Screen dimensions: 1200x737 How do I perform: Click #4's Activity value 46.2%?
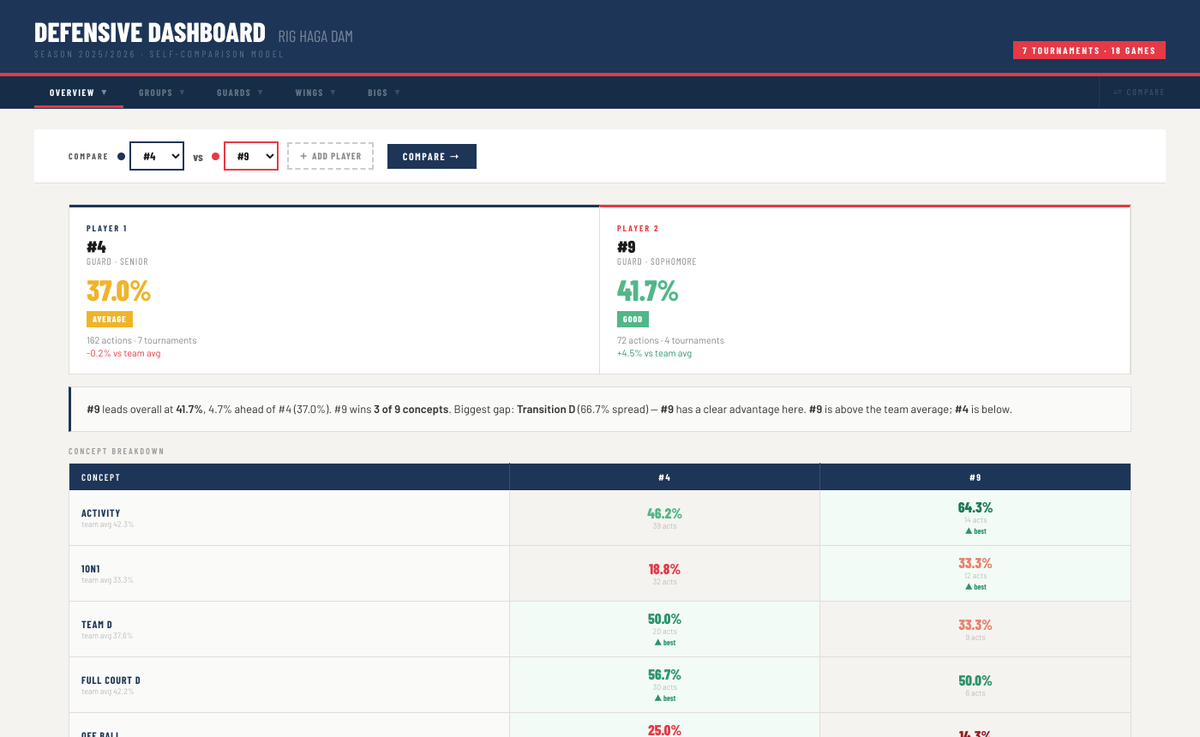[x=664, y=513]
